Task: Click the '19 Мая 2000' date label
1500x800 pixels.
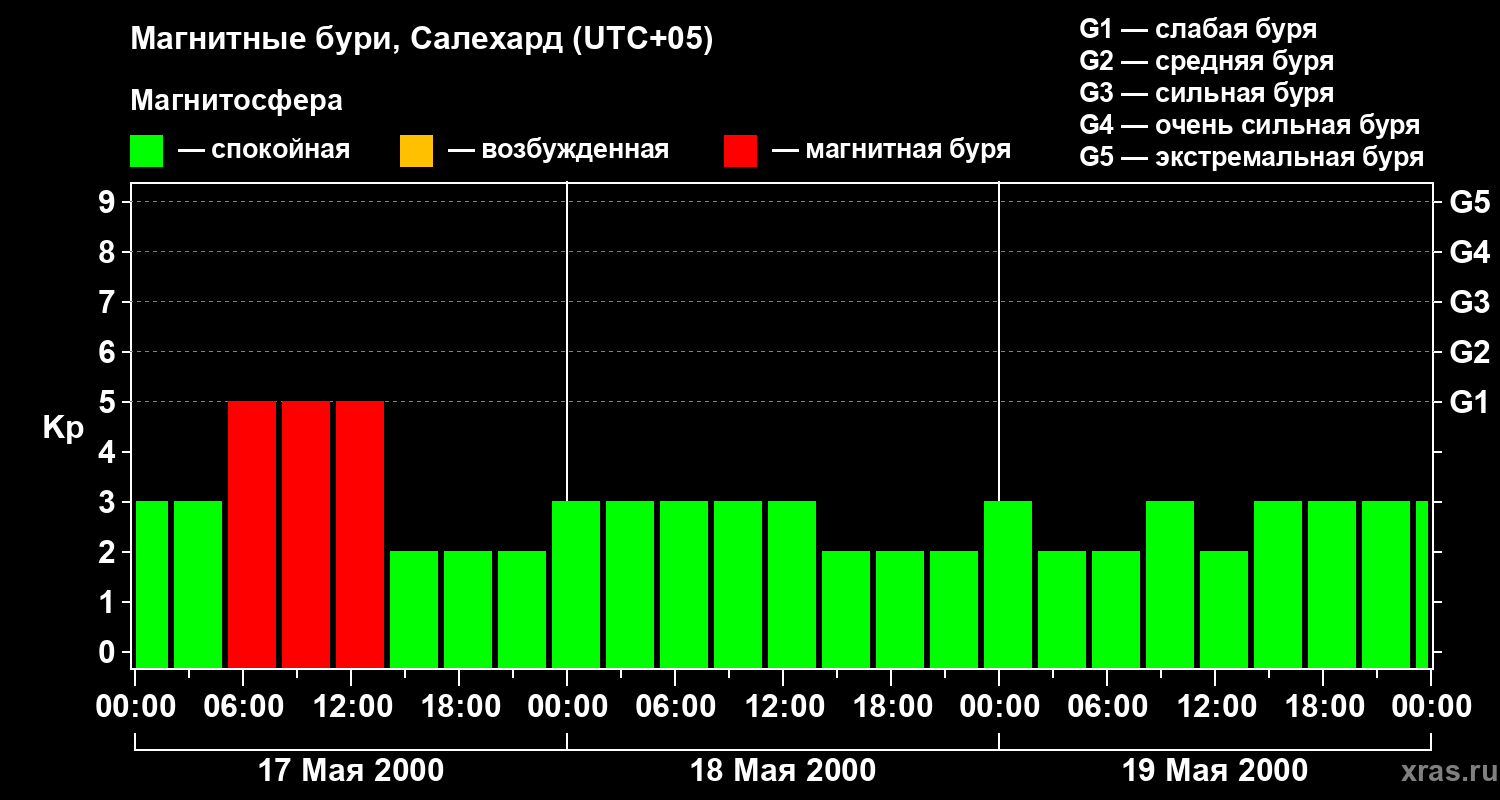Action: 1215,771
